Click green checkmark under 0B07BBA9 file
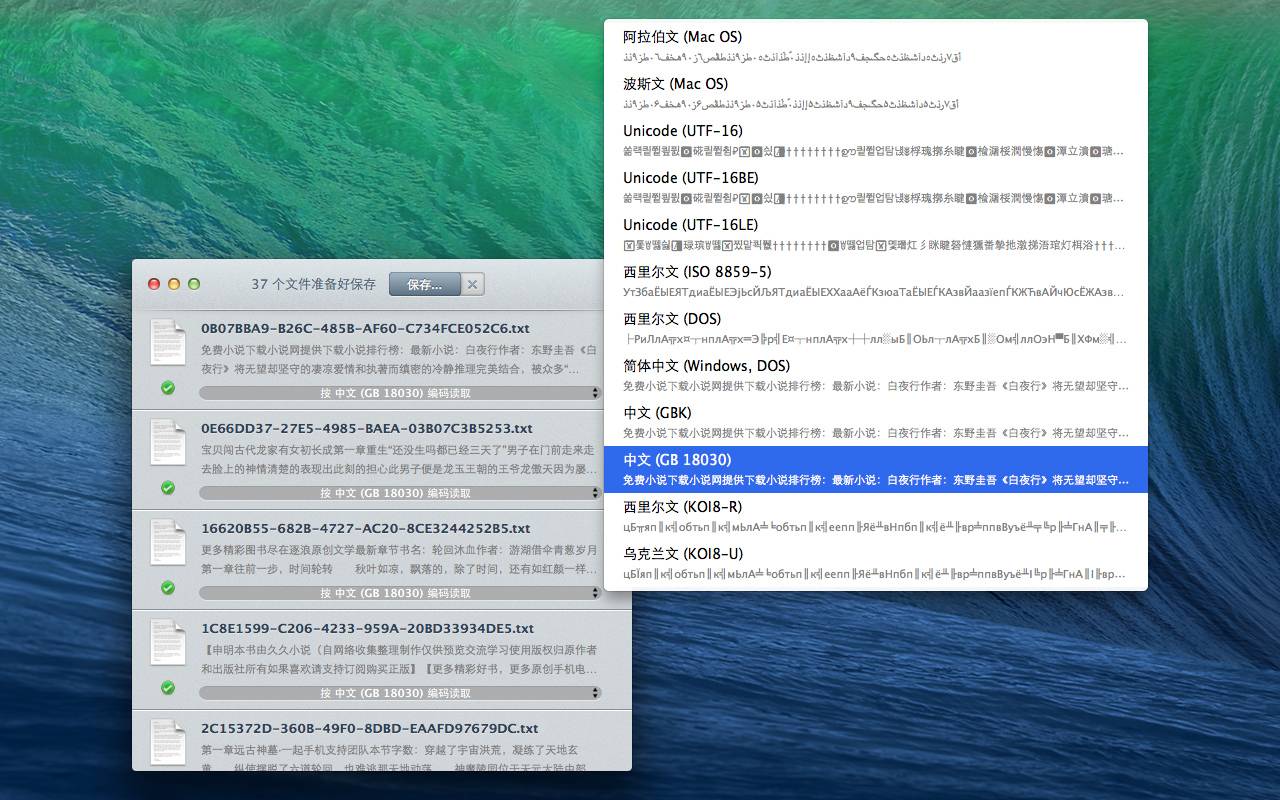 (168, 388)
